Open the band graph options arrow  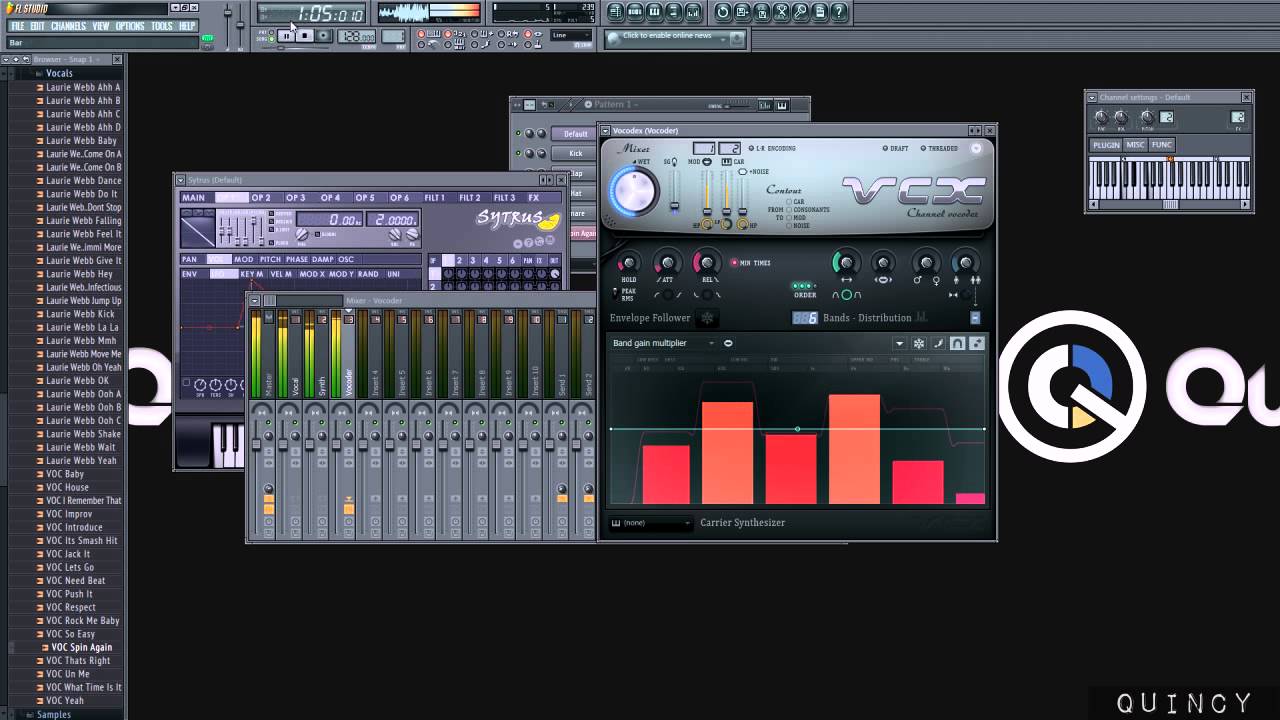click(899, 343)
